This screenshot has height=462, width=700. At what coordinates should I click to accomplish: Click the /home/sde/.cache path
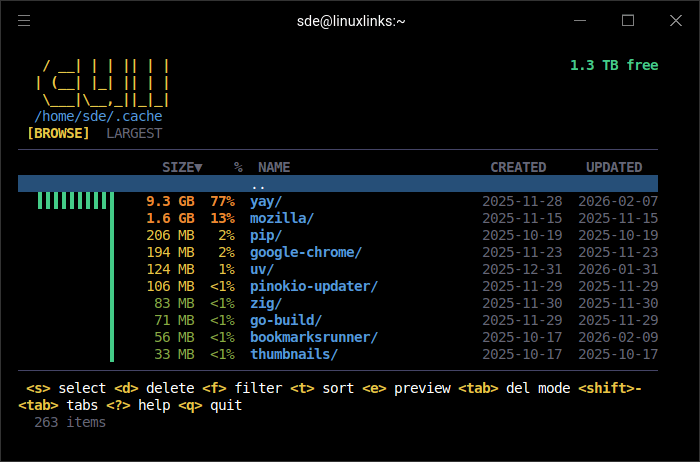click(98, 117)
